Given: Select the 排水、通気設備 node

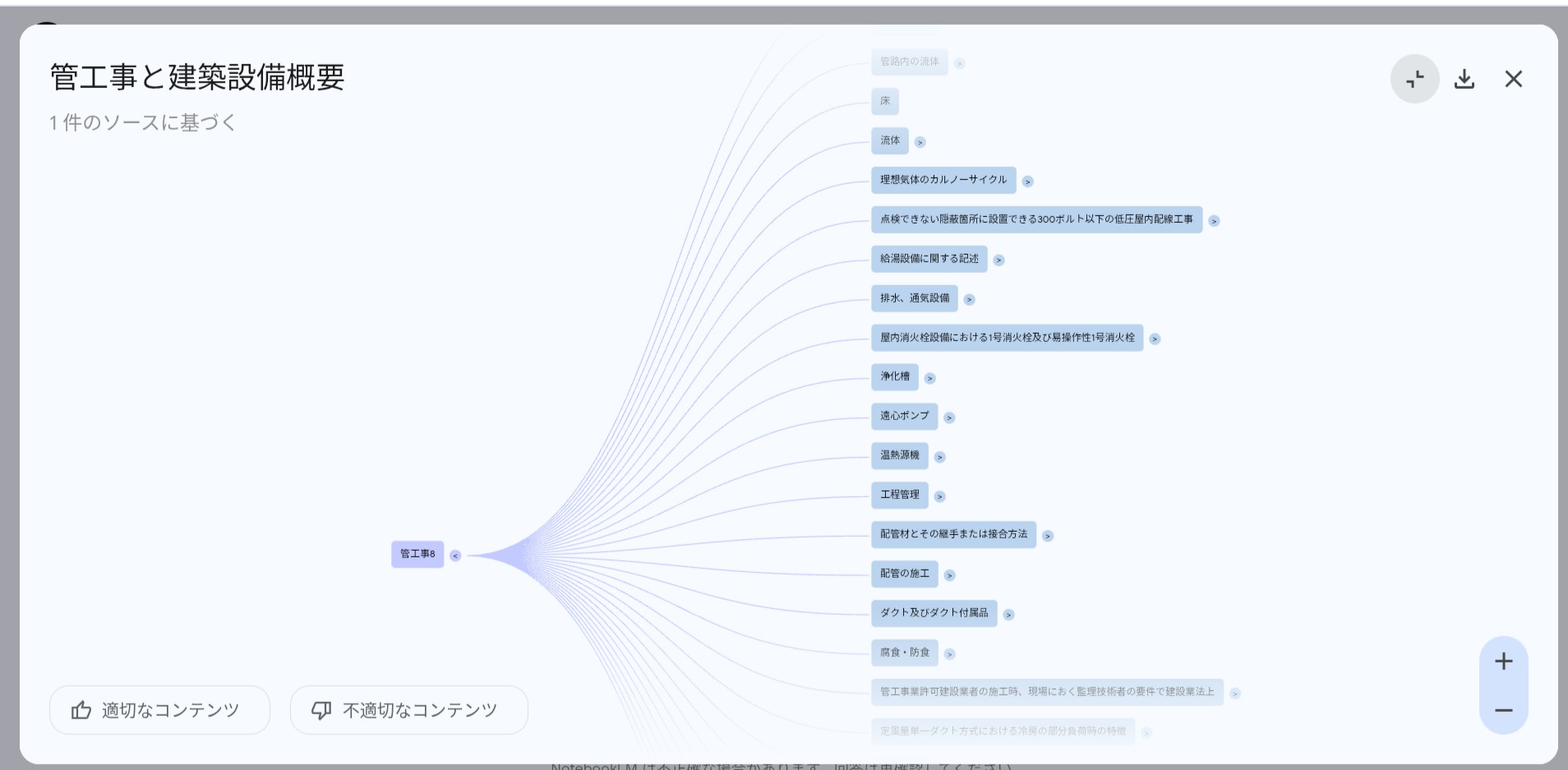Looking at the screenshot, I should click(915, 298).
